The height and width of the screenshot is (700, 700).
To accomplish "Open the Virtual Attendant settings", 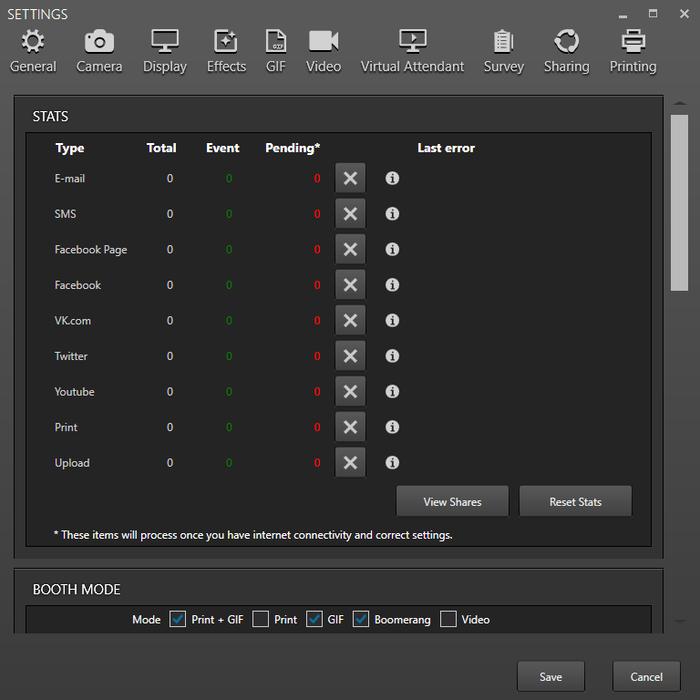I will tap(412, 51).
